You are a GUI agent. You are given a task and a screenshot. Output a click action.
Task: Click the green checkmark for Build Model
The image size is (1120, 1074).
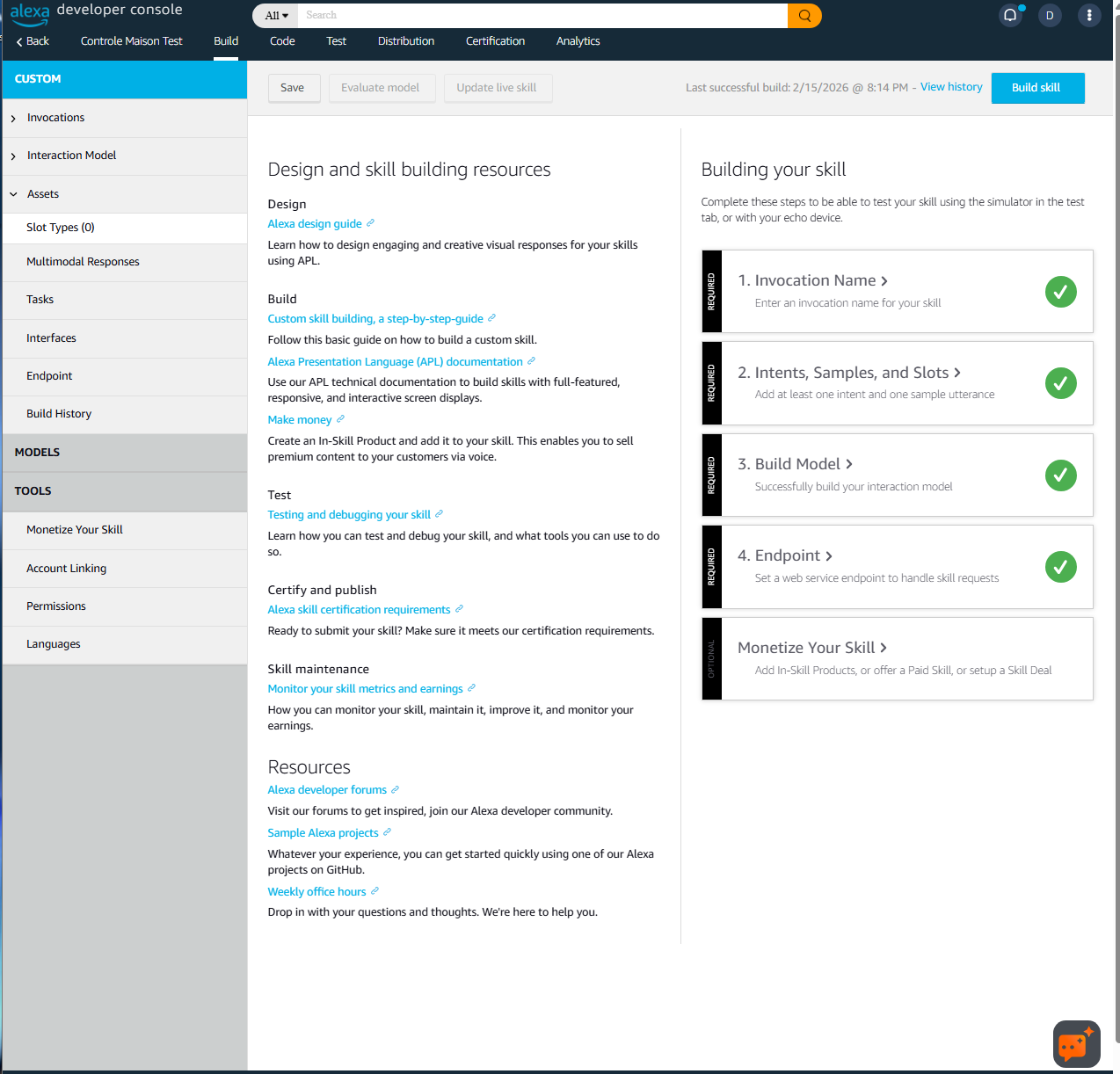1060,475
